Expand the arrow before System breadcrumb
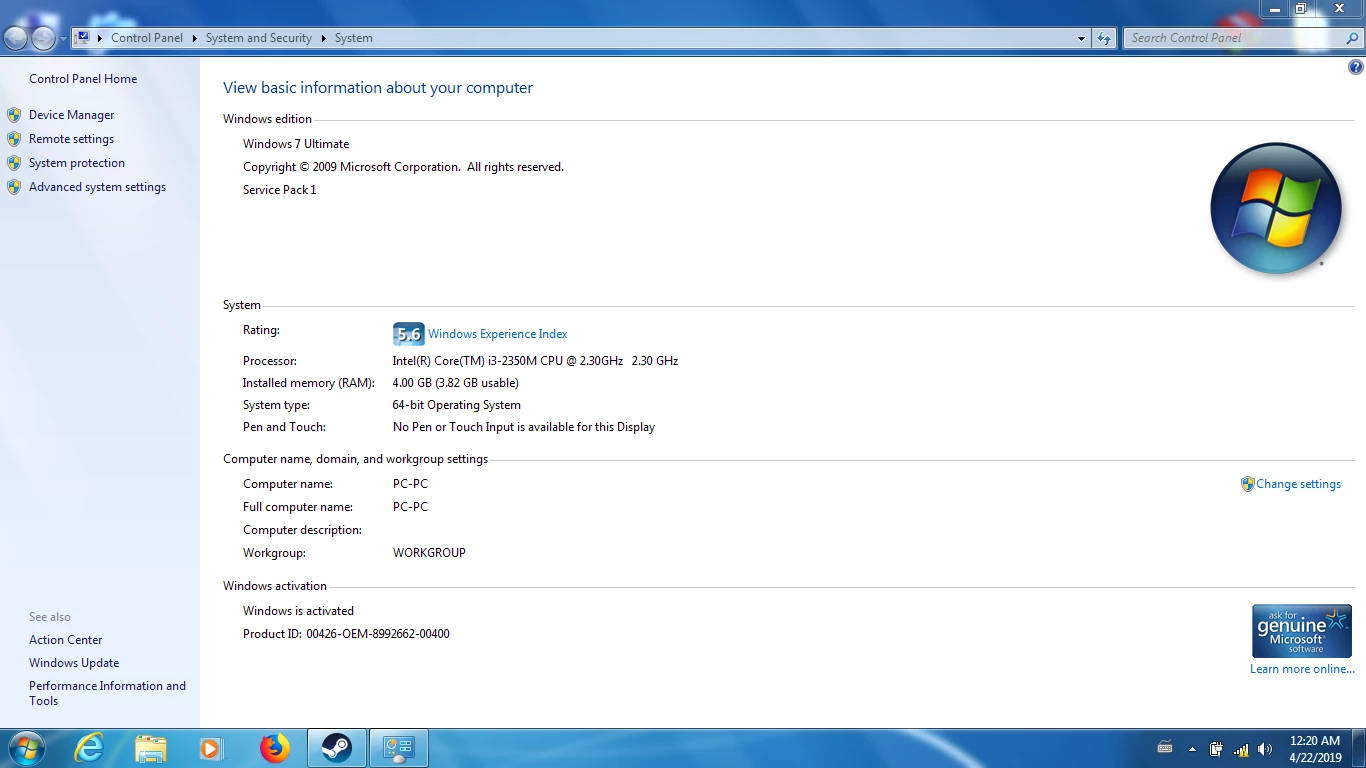This screenshot has width=1366, height=768. coord(324,38)
